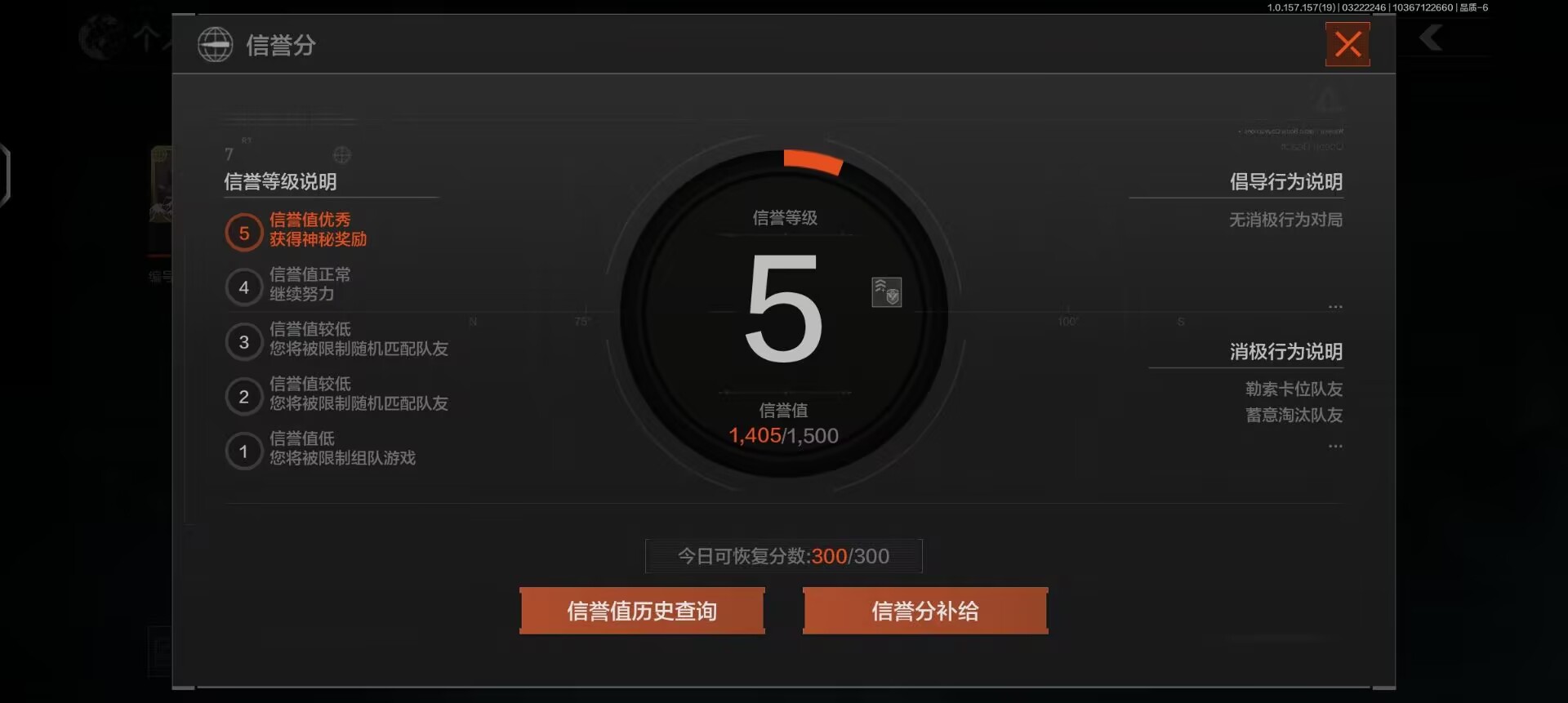The image size is (1568, 703).
Task: Expand the ellipsis under 消极行为说明
Action: point(1335,447)
